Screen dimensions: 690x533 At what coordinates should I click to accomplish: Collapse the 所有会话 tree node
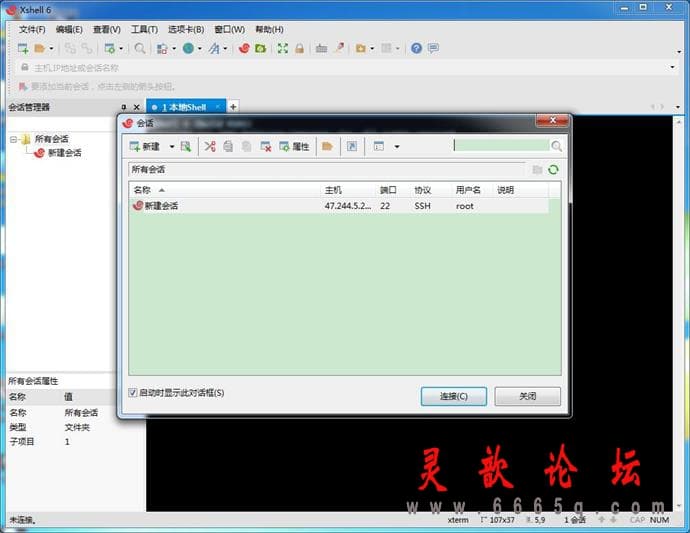pyautogui.click(x=13, y=140)
